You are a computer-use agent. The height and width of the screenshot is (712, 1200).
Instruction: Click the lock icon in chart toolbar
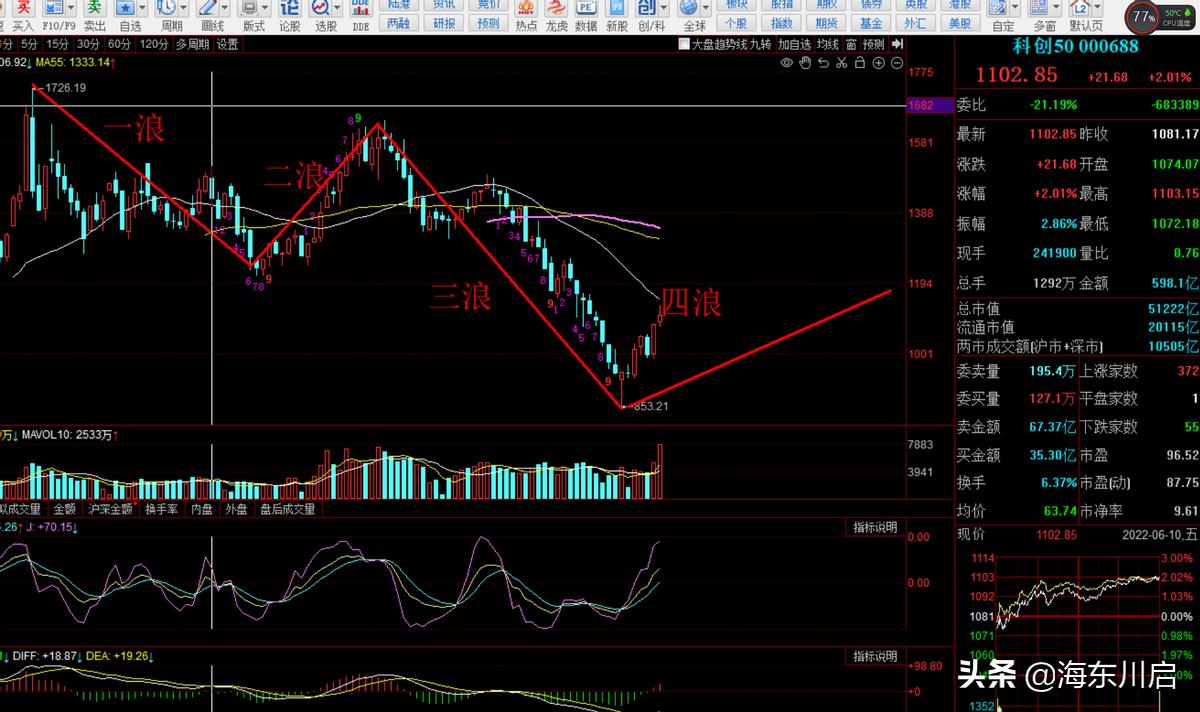(859, 63)
